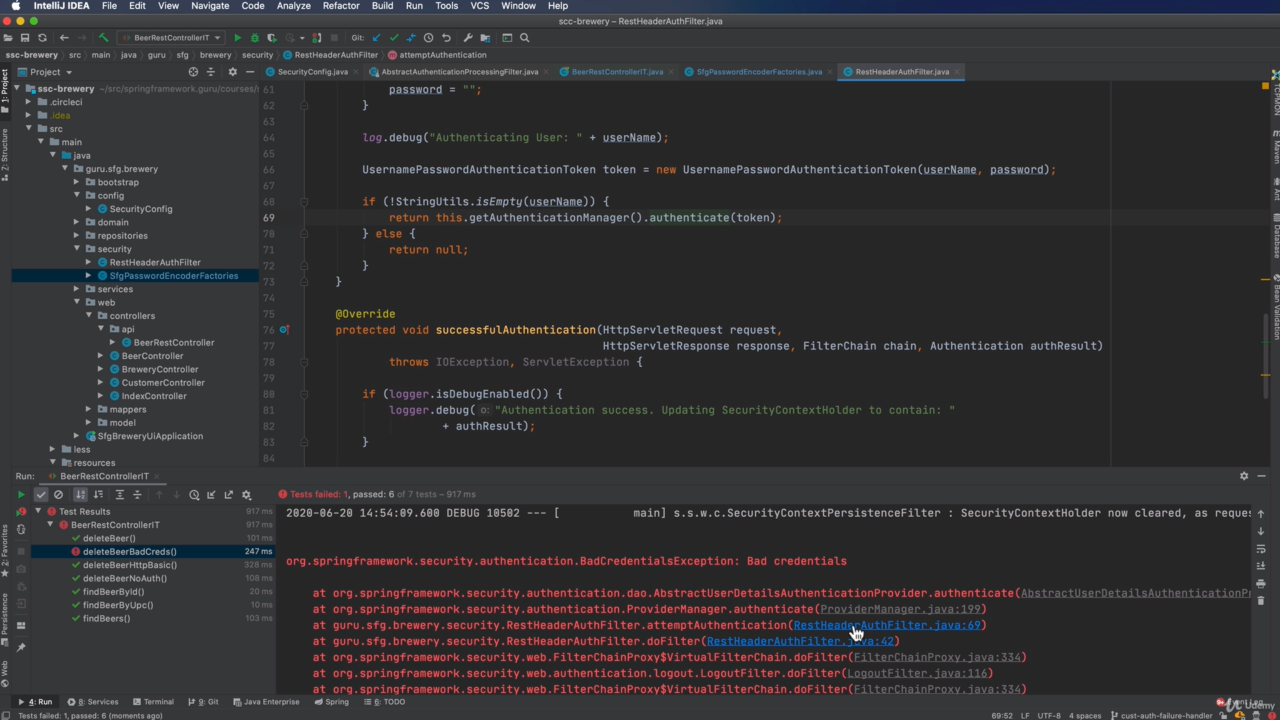Screen dimensions: 1280x720
Task: Click Git update project arrow icon
Action: [376, 38]
